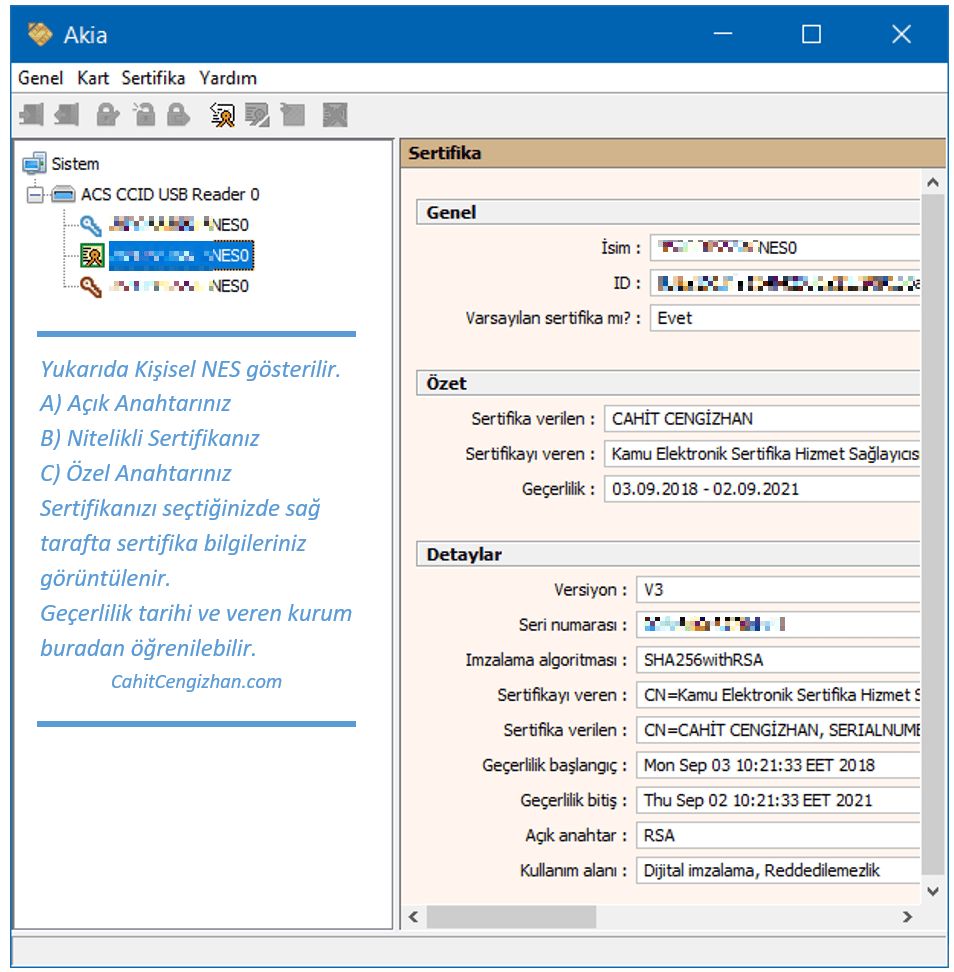This screenshot has height=972, width=954.
Task: Collapse the ACS CCID USB Reader node
Action: 35,194
